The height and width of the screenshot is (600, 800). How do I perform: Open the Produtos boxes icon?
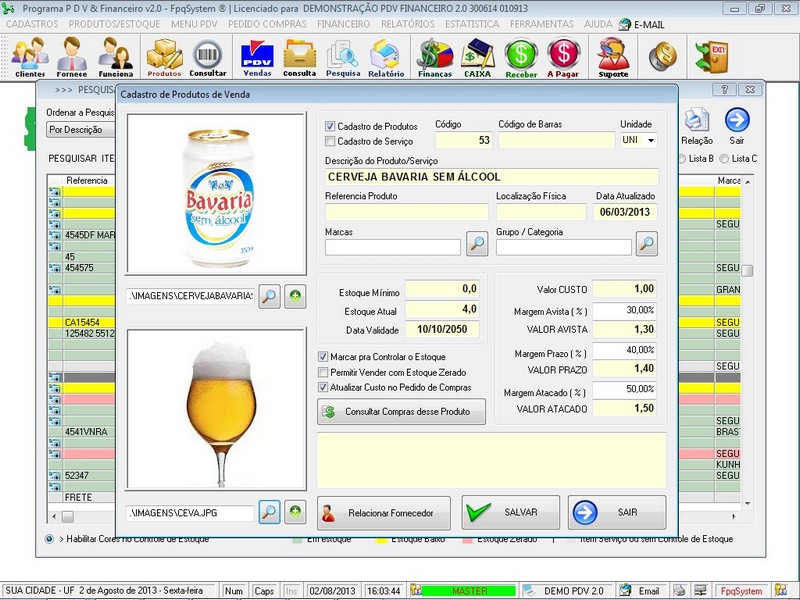pyautogui.click(x=164, y=57)
